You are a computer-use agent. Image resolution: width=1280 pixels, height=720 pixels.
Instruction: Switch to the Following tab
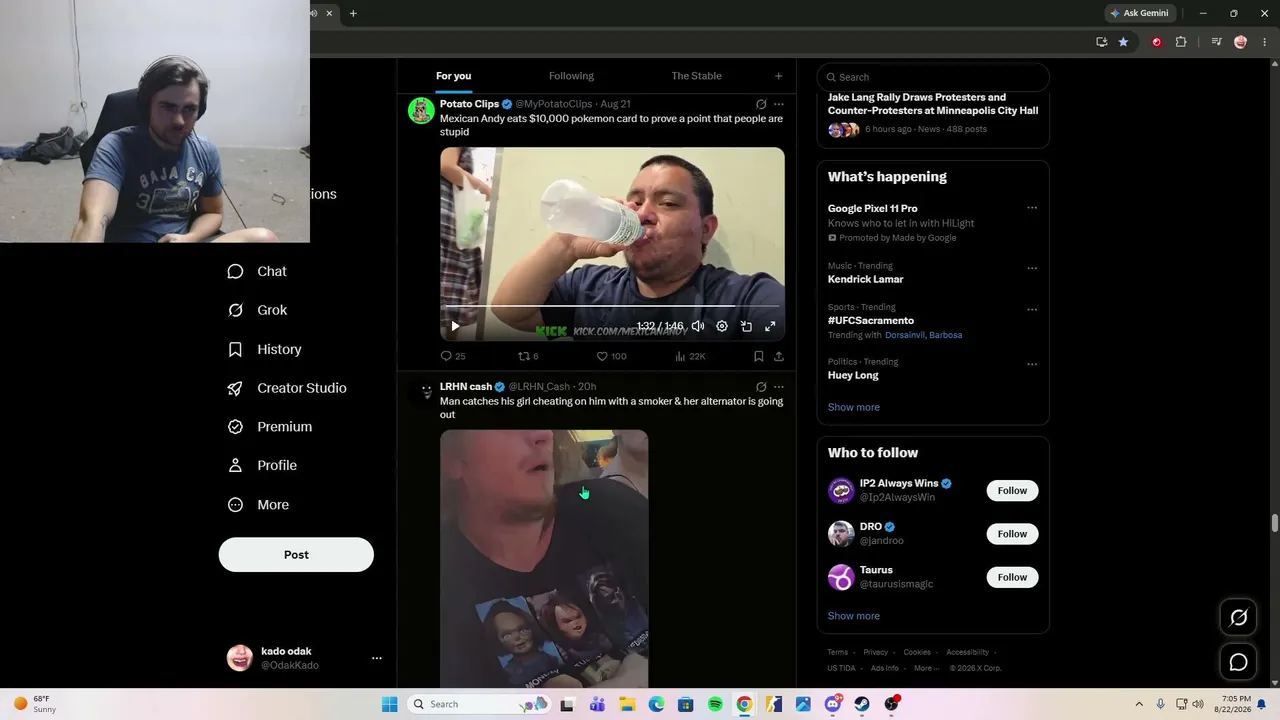[x=571, y=76]
